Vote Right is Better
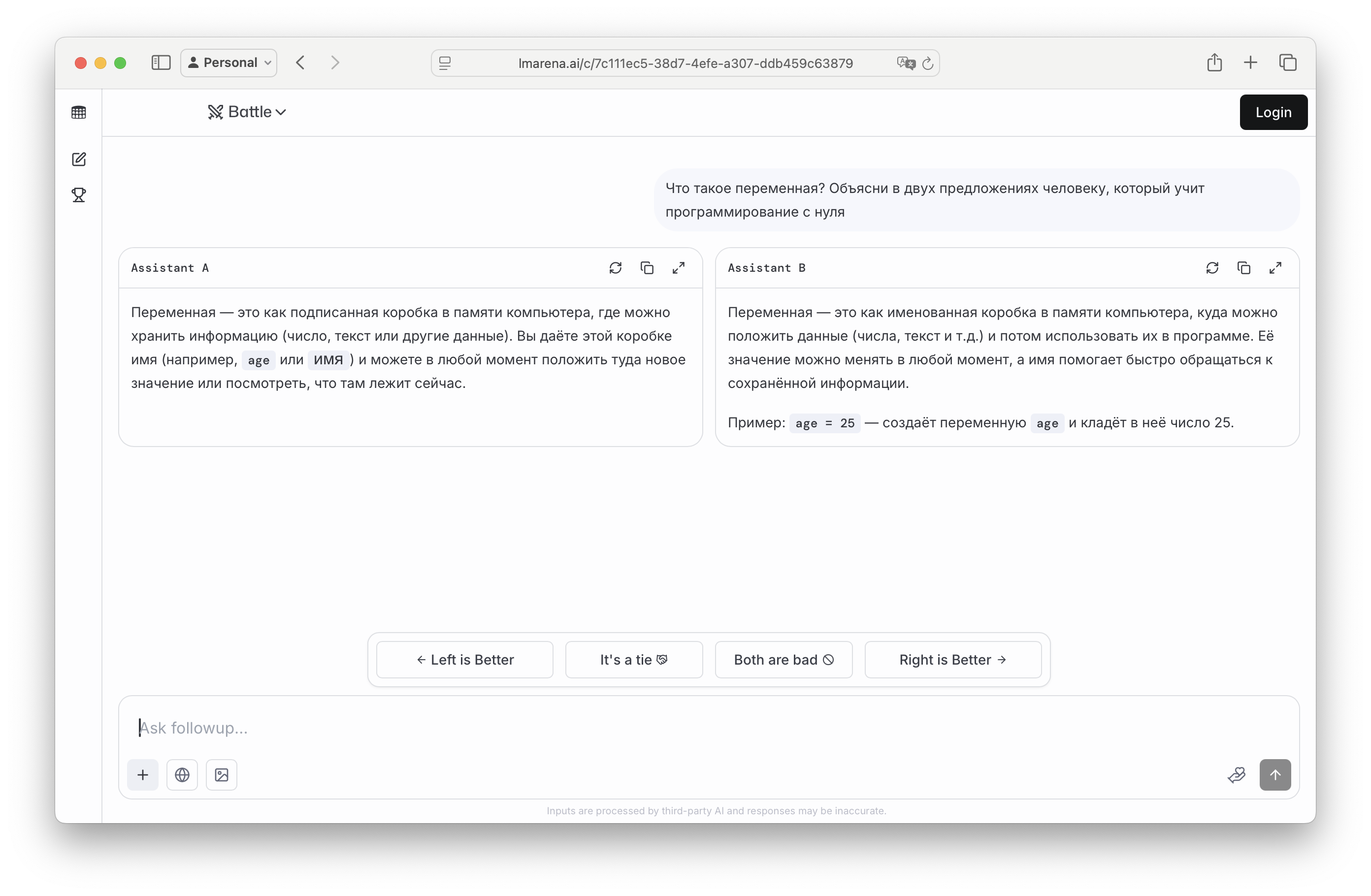Viewport: 1371px width, 896px height. tap(953, 659)
